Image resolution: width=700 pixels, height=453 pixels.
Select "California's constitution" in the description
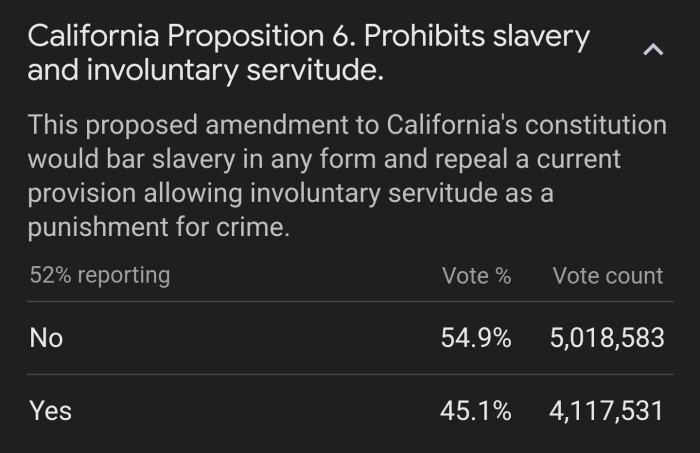tap(533, 126)
